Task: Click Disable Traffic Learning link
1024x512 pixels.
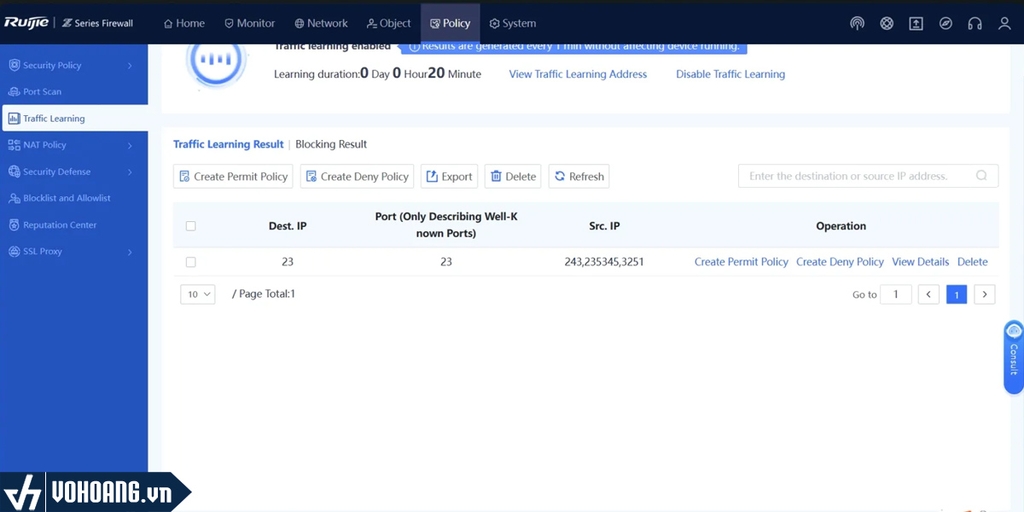Action: (x=730, y=74)
